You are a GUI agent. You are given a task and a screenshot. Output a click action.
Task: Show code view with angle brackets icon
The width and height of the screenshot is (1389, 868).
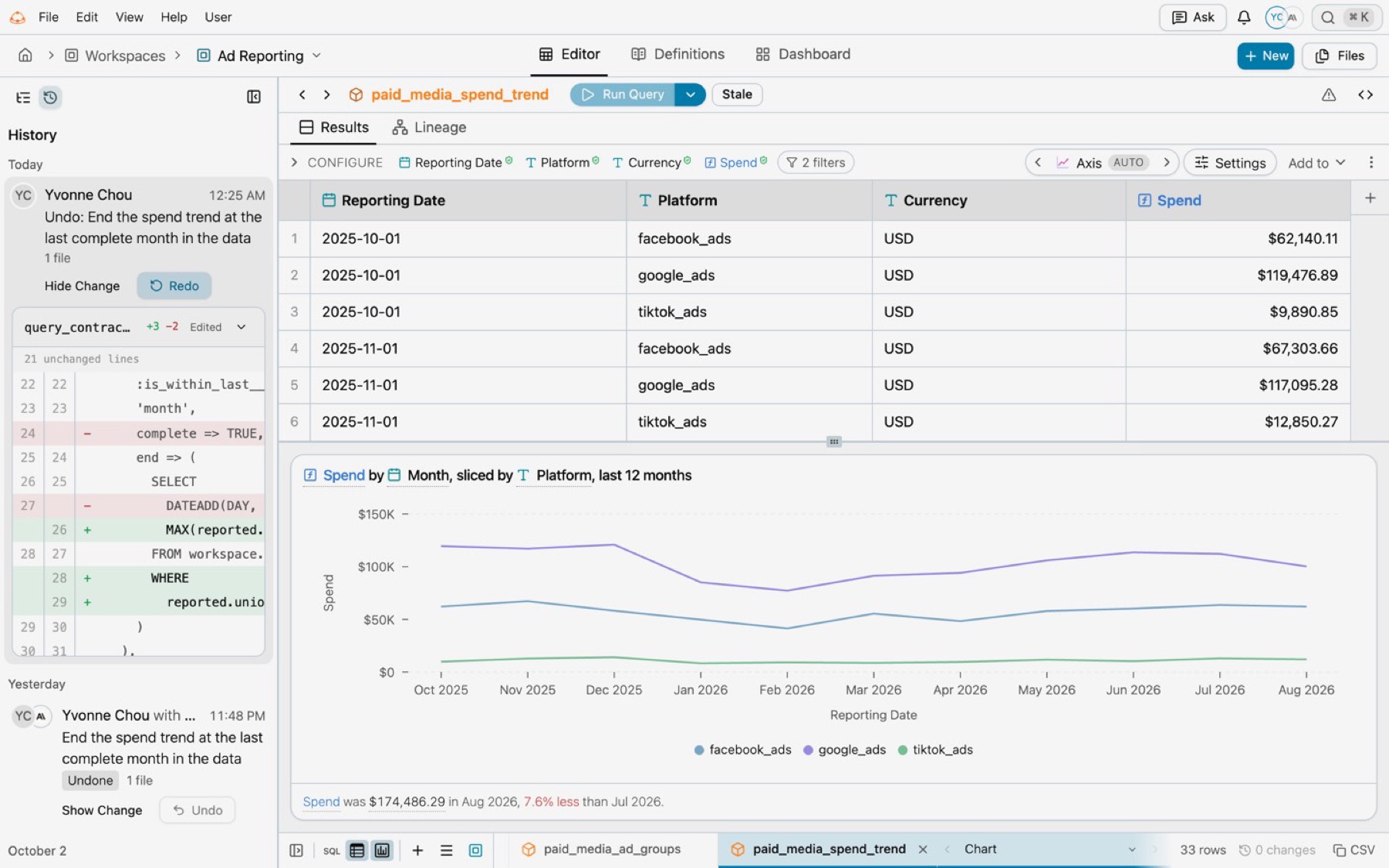1365,94
